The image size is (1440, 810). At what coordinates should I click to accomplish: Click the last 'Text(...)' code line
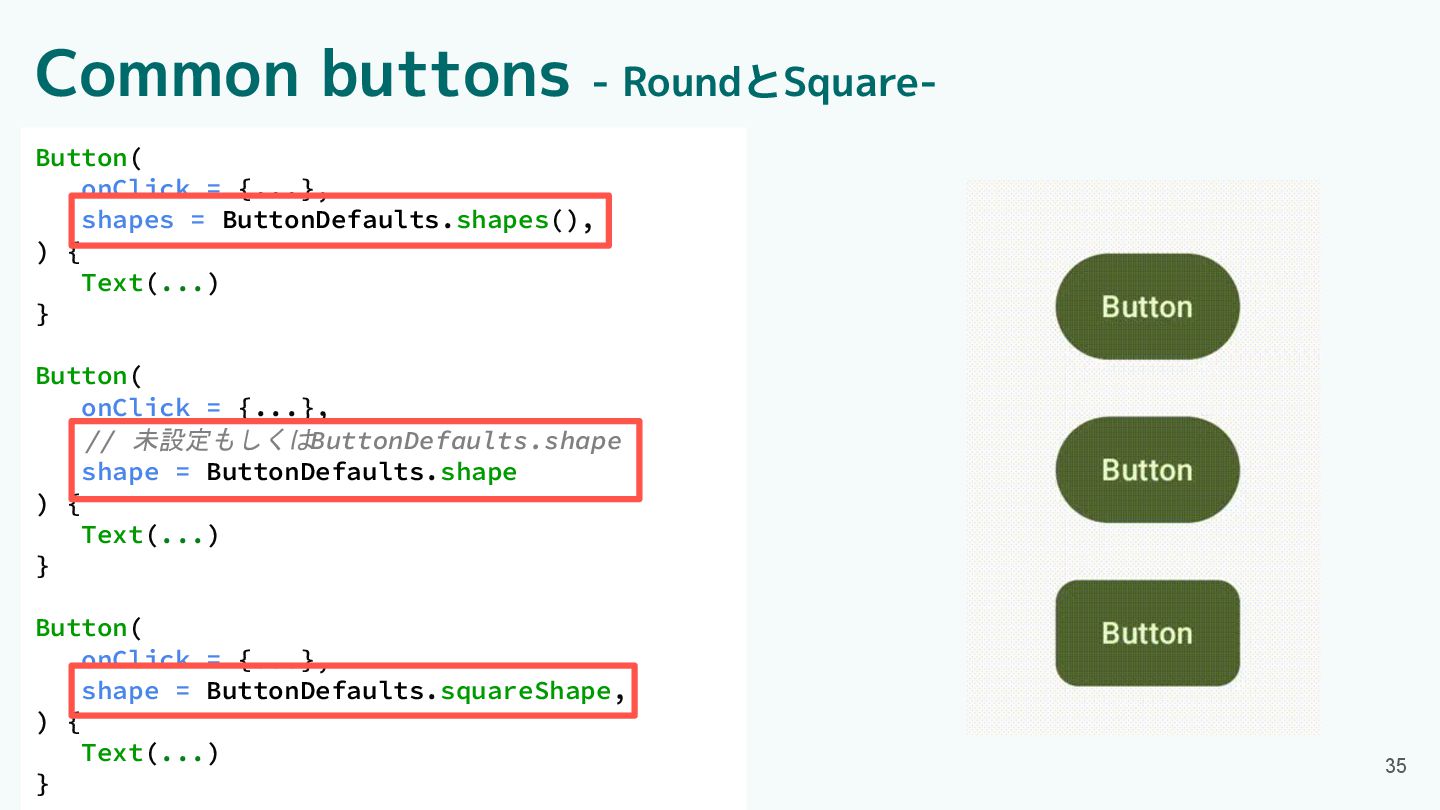click(x=150, y=753)
